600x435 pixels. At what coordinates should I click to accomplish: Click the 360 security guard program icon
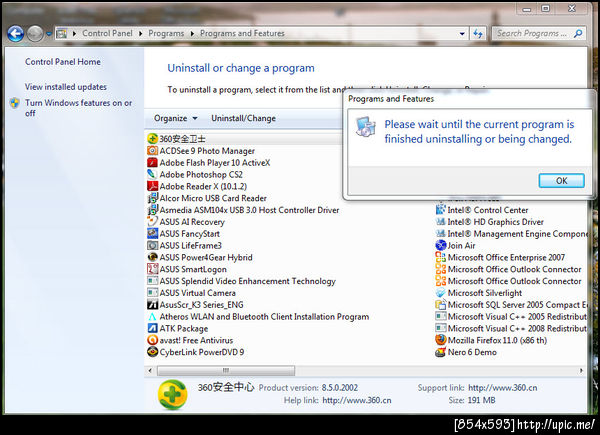coord(153,138)
